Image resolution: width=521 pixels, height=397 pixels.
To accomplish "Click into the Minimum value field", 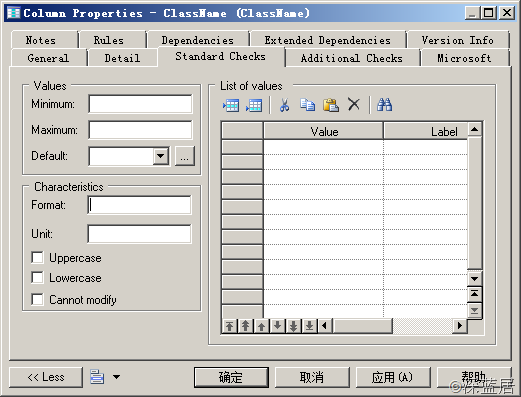I will (140, 104).
